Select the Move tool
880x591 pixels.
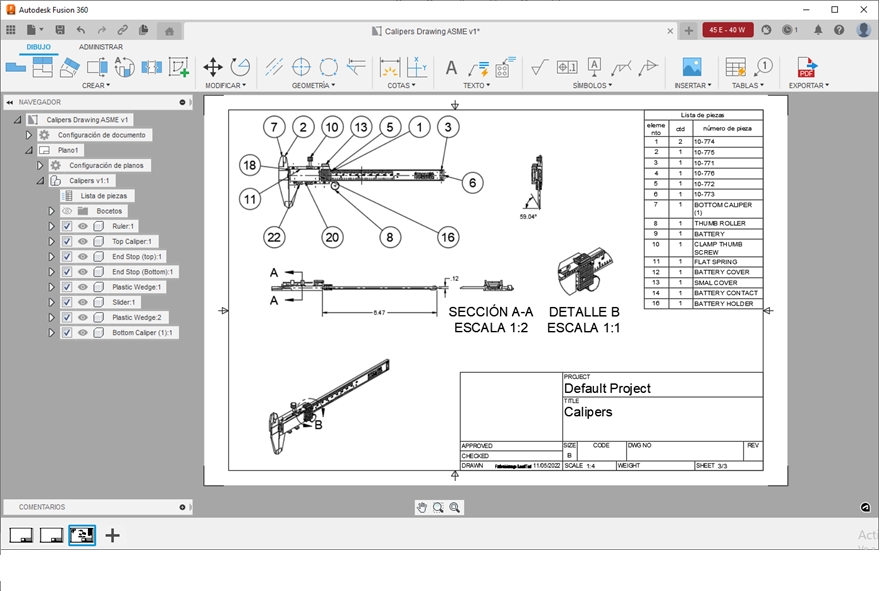[x=213, y=67]
